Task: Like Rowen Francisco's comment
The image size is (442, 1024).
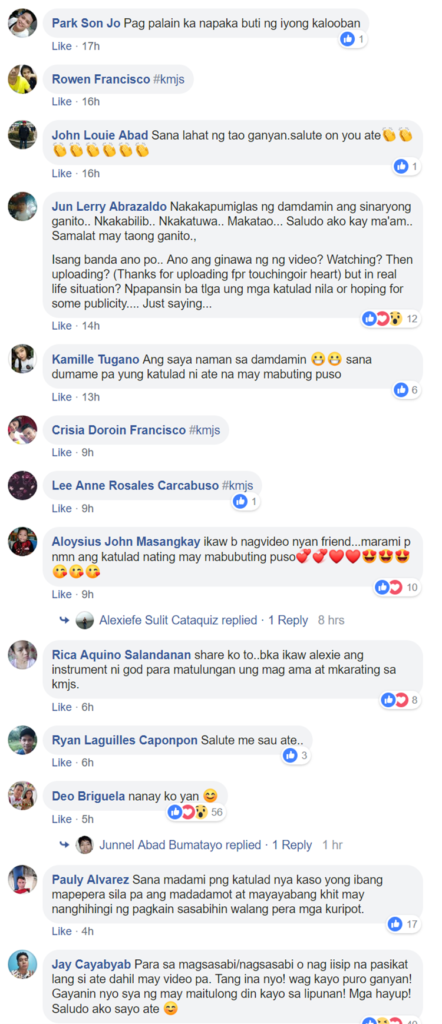Action: pyautogui.click(x=61, y=101)
